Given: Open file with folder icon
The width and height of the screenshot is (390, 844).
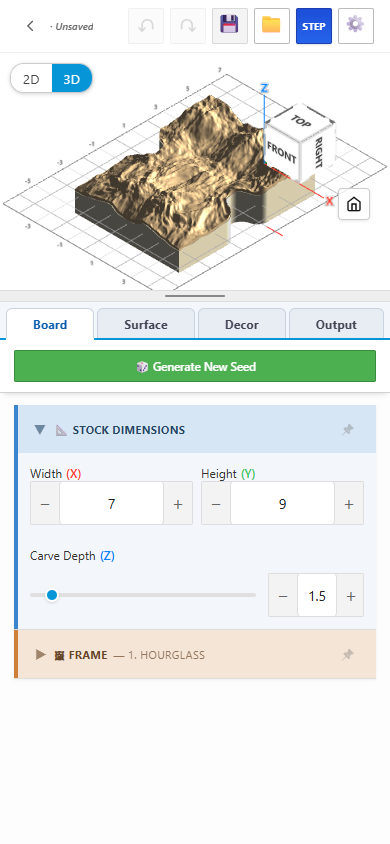Looking at the screenshot, I should (x=272, y=26).
